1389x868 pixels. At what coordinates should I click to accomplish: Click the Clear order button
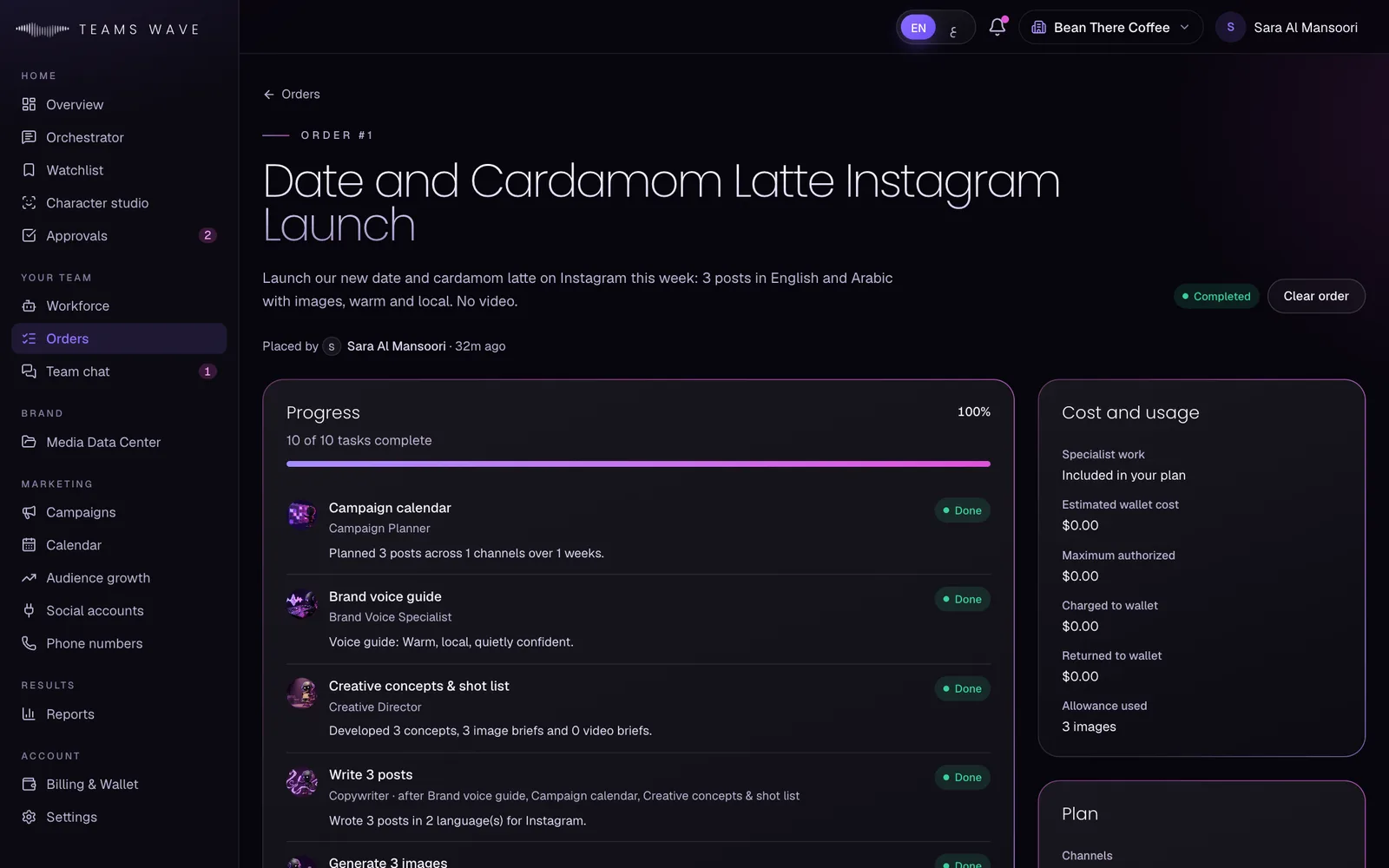click(1316, 296)
